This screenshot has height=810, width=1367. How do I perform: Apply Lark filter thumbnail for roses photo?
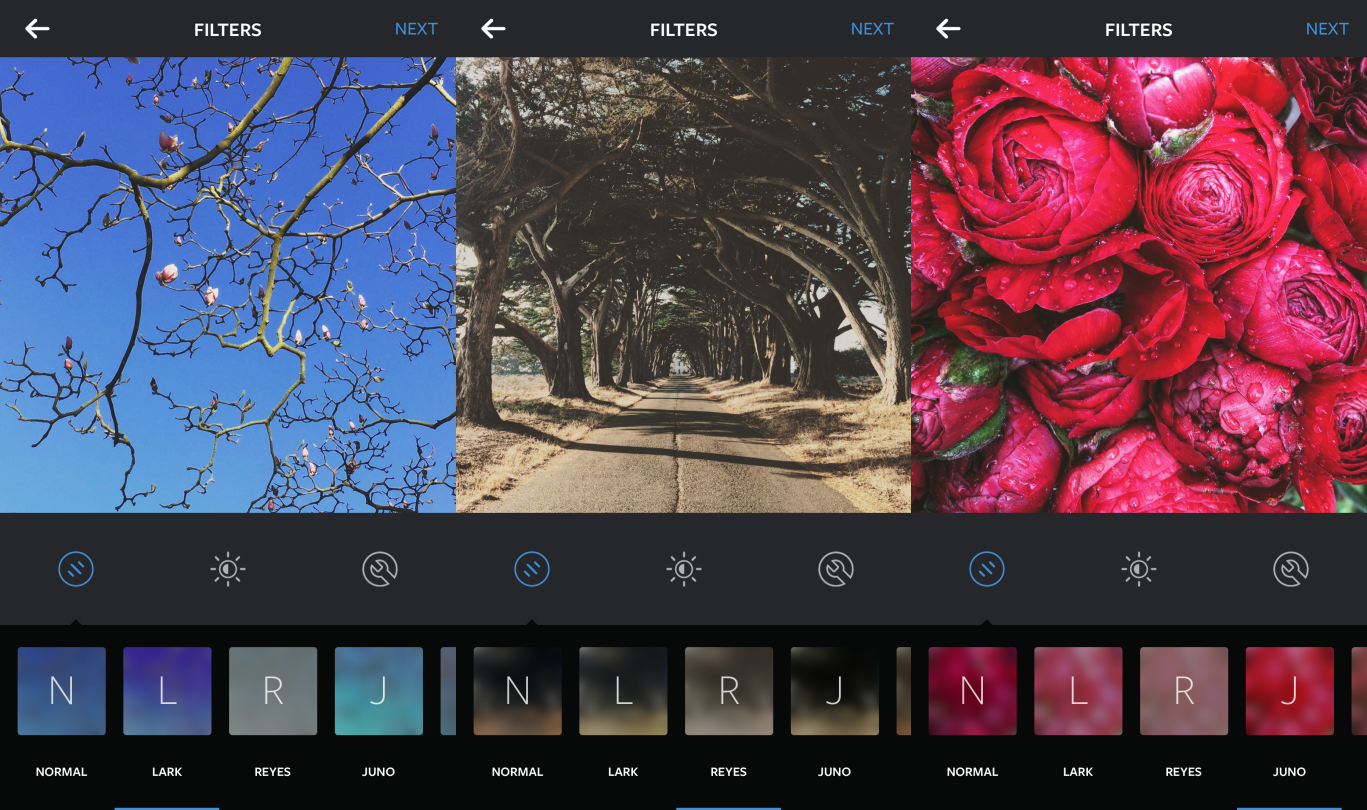(x=1078, y=691)
